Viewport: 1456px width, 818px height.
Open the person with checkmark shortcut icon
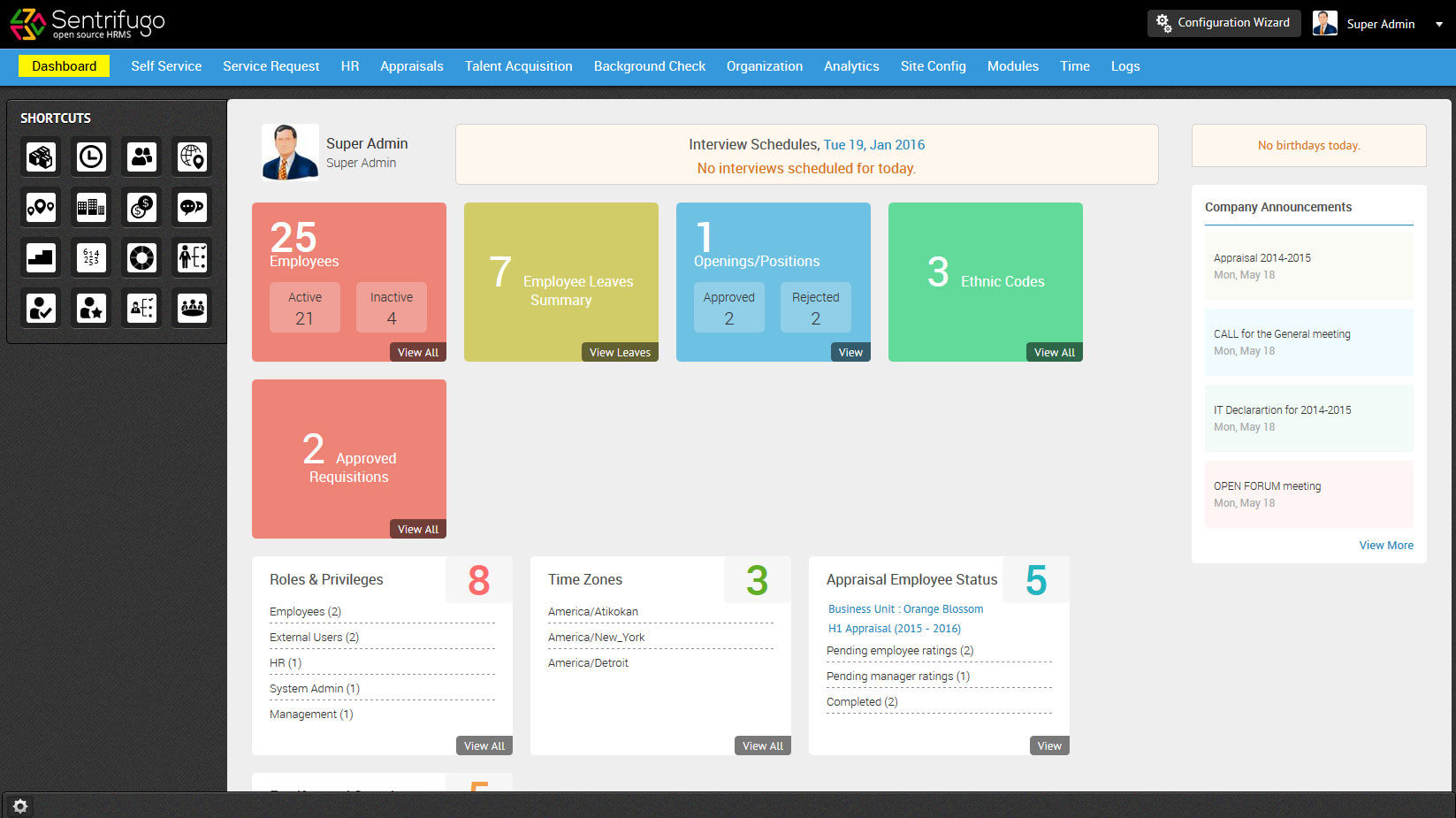point(41,309)
